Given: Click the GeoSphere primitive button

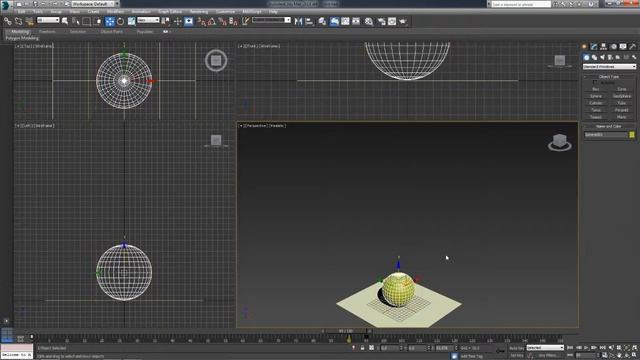Looking at the screenshot, I should coord(622,96).
